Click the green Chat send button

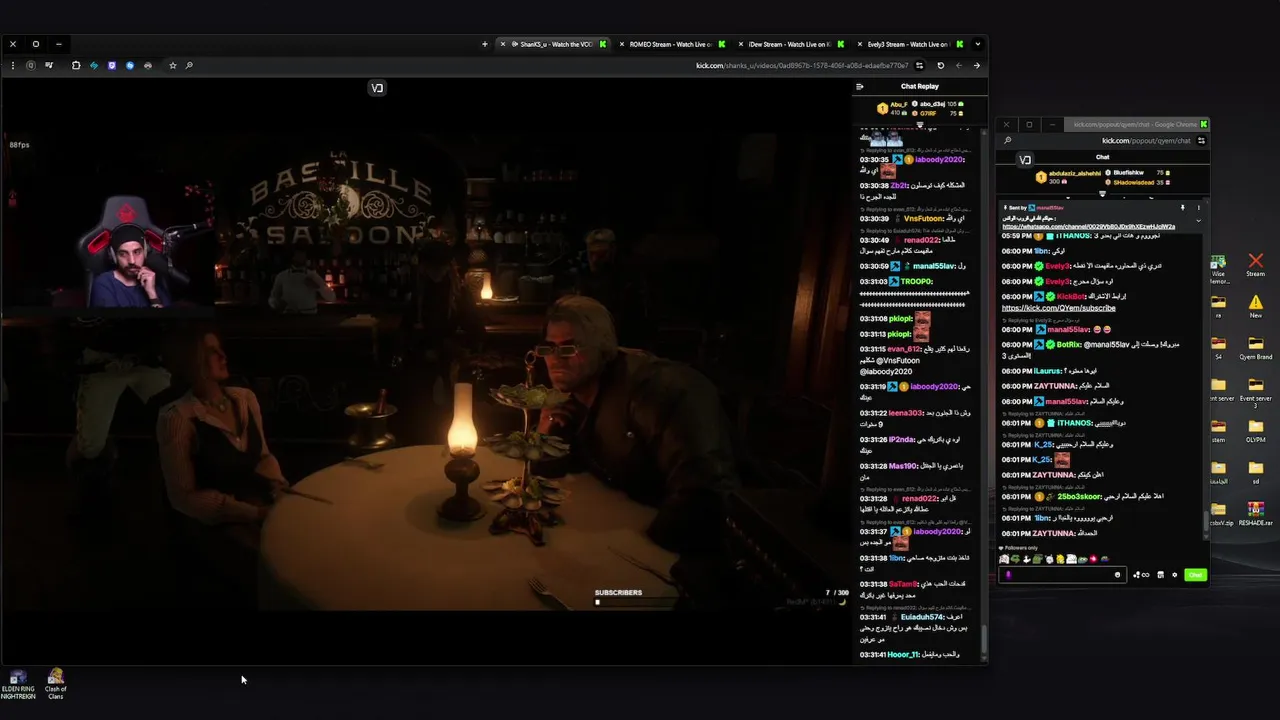point(1195,575)
